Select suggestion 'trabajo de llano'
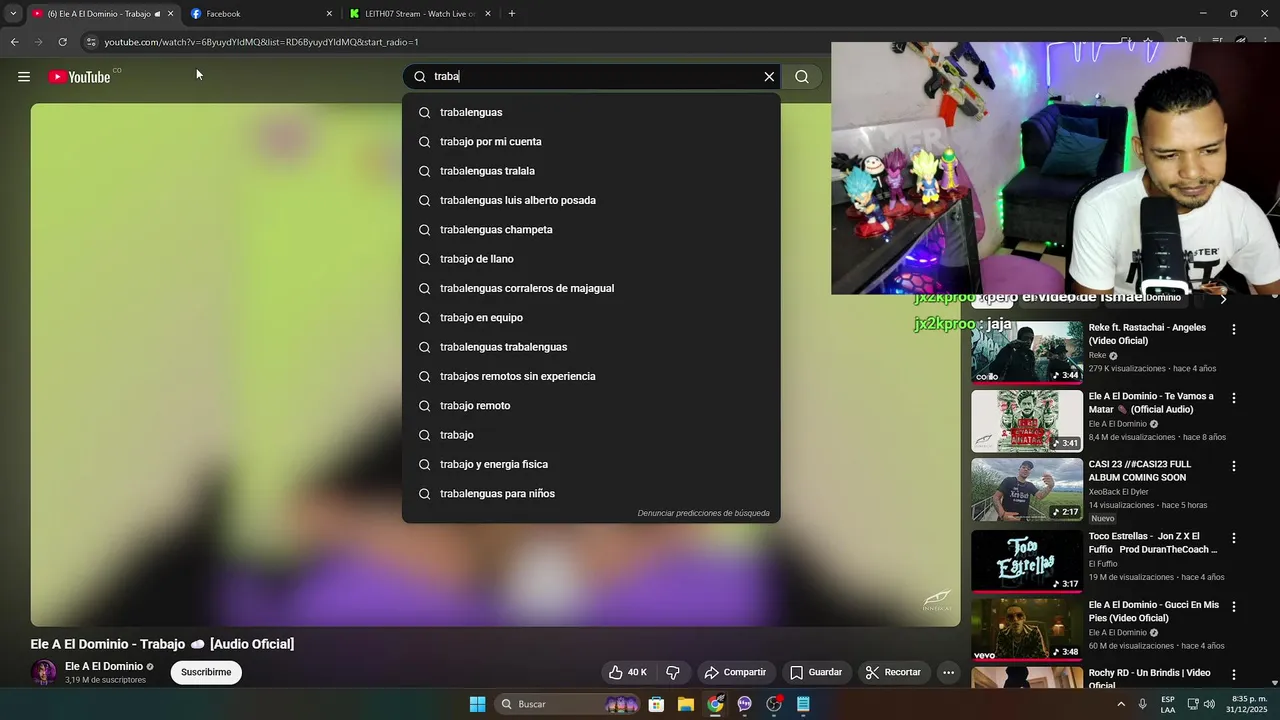Image resolution: width=1280 pixels, height=720 pixels. pyautogui.click(x=591, y=259)
